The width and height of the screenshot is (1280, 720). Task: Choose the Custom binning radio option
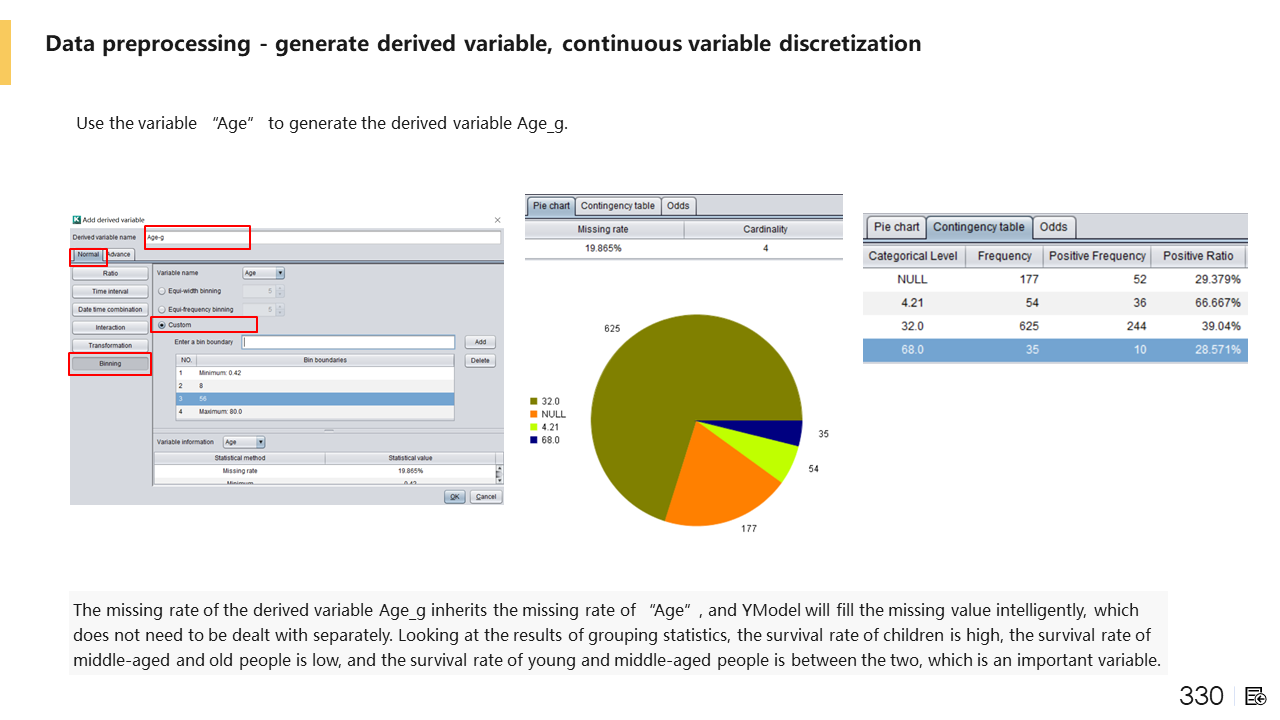point(162,325)
